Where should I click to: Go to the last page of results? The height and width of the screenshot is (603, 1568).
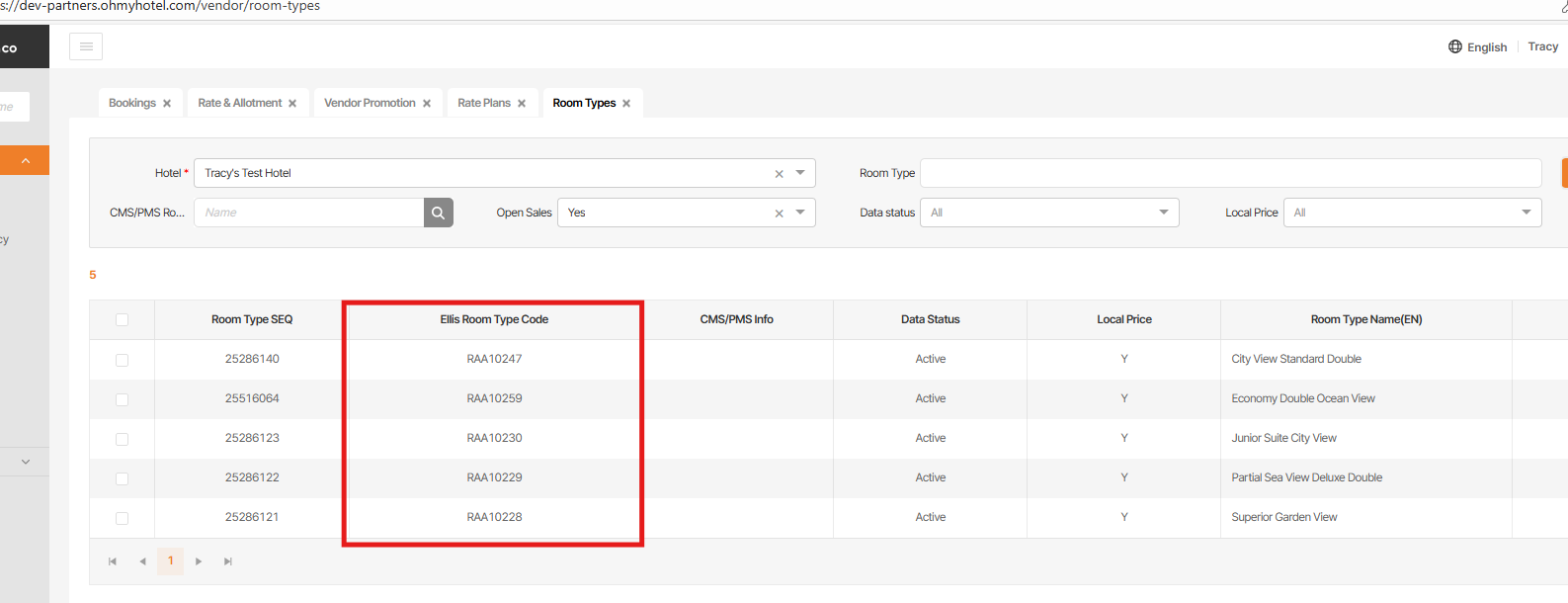tap(228, 561)
